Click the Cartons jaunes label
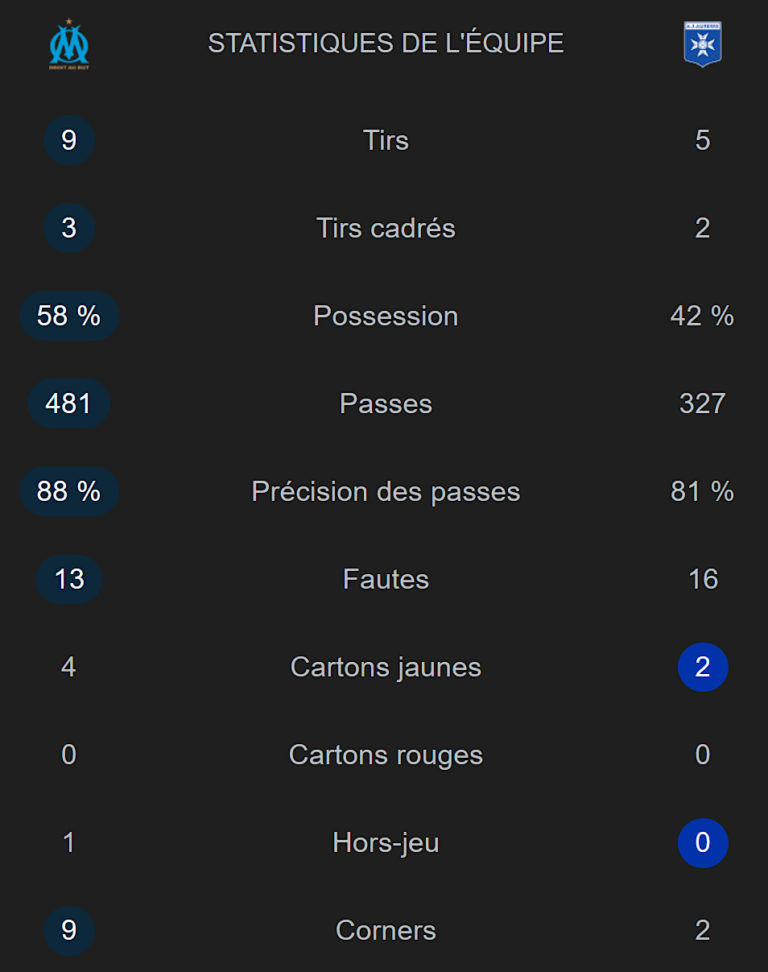This screenshot has height=972, width=768. (385, 667)
